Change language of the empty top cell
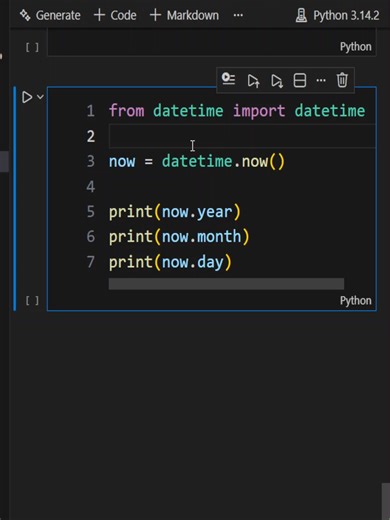The image size is (390, 520). [x=355, y=47]
